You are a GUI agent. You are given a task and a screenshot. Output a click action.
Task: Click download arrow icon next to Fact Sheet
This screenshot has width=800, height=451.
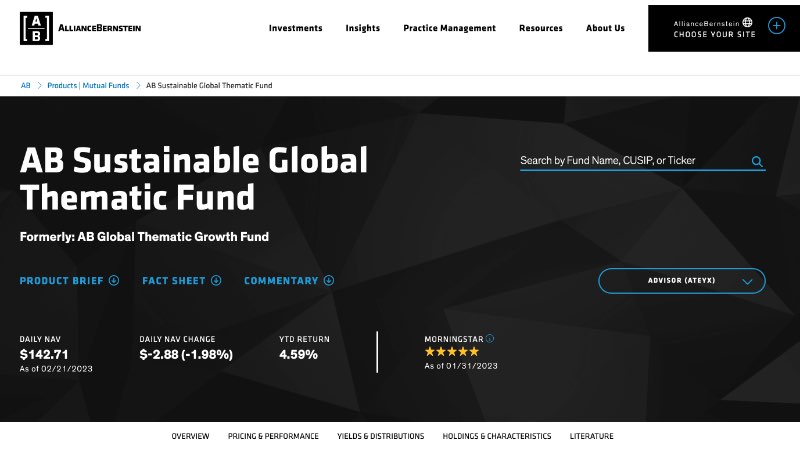(x=216, y=280)
